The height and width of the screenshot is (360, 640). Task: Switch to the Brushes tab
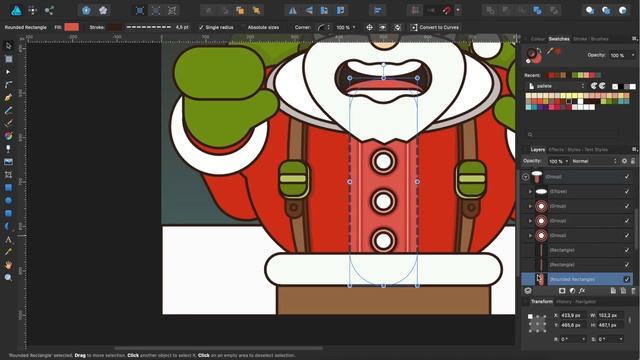click(x=600, y=39)
